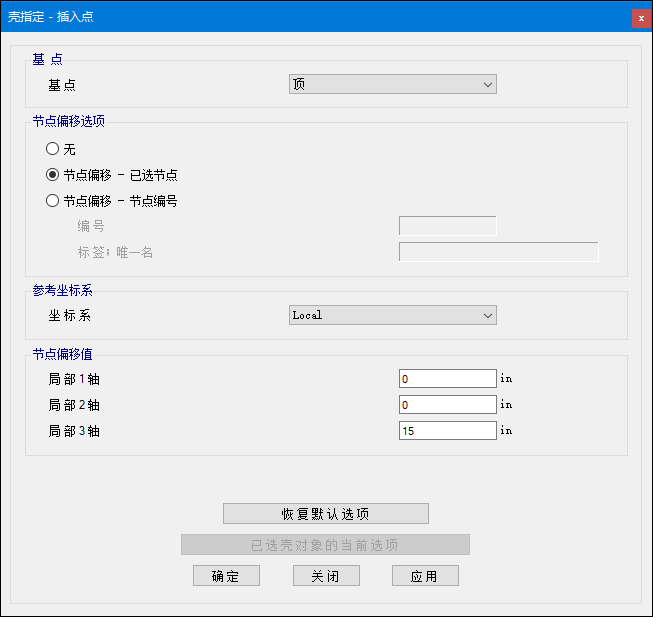Click the 节点偏移选项 group heading

[x=68, y=121]
